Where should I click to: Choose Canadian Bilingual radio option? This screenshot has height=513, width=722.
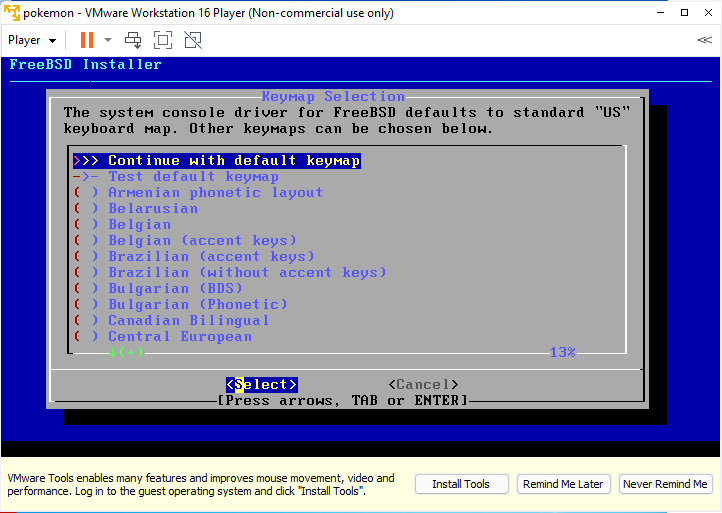pos(171,321)
